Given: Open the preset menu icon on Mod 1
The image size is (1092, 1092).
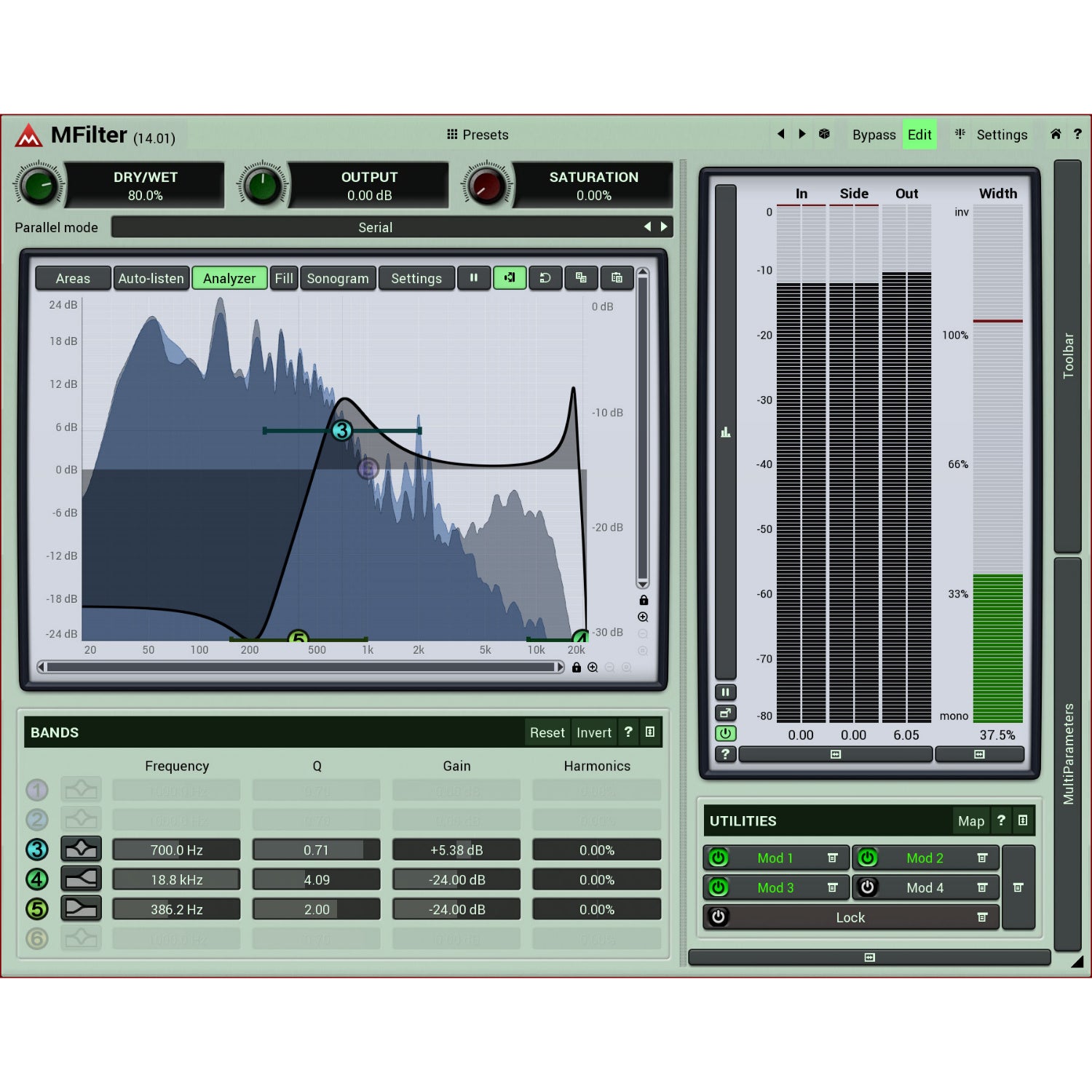Looking at the screenshot, I should point(833,858).
